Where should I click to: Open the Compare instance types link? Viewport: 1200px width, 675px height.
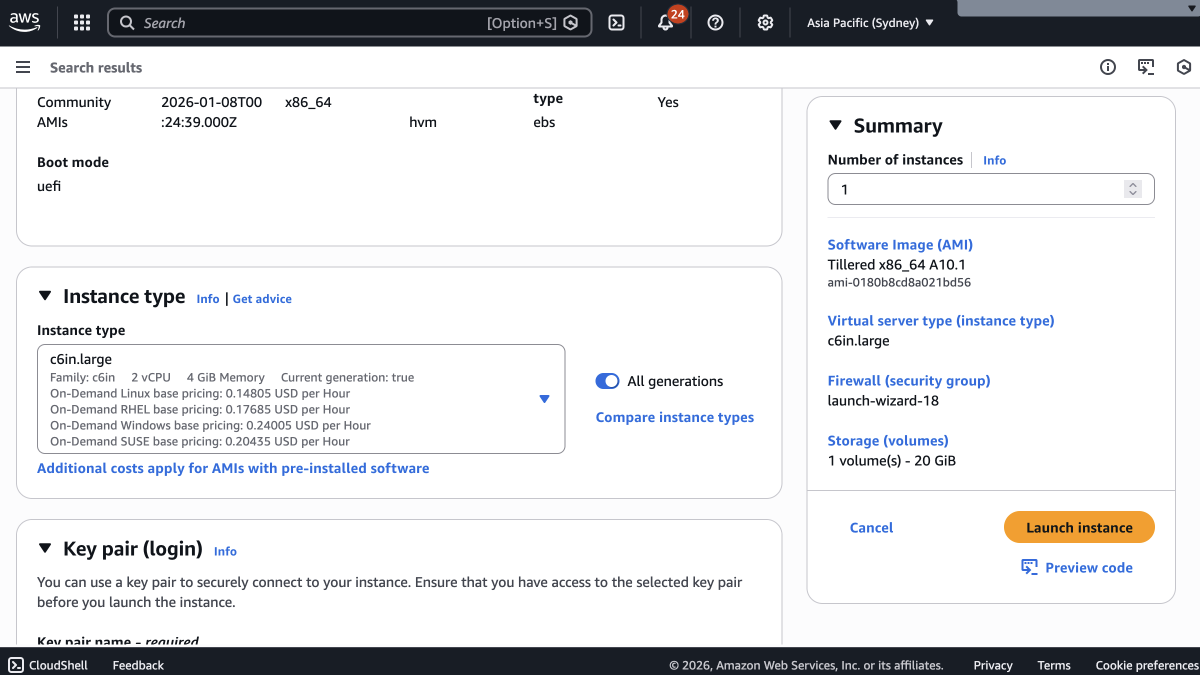674,417
